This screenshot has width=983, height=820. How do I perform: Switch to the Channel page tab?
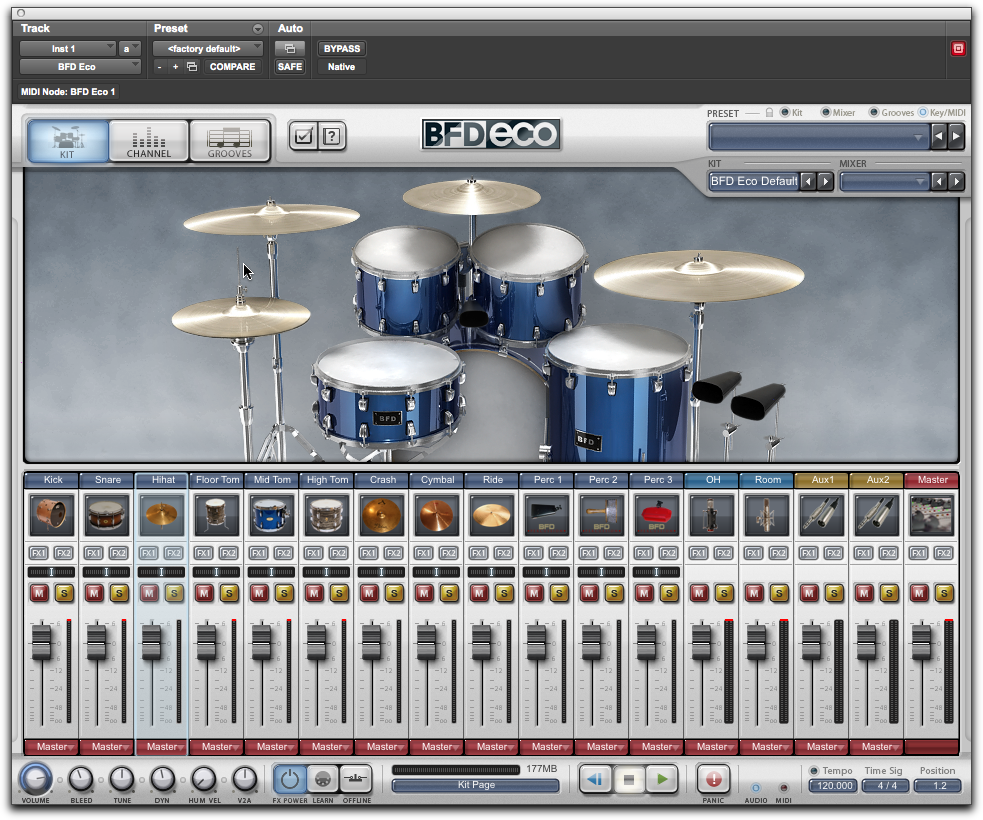click(x=149, y=140)
